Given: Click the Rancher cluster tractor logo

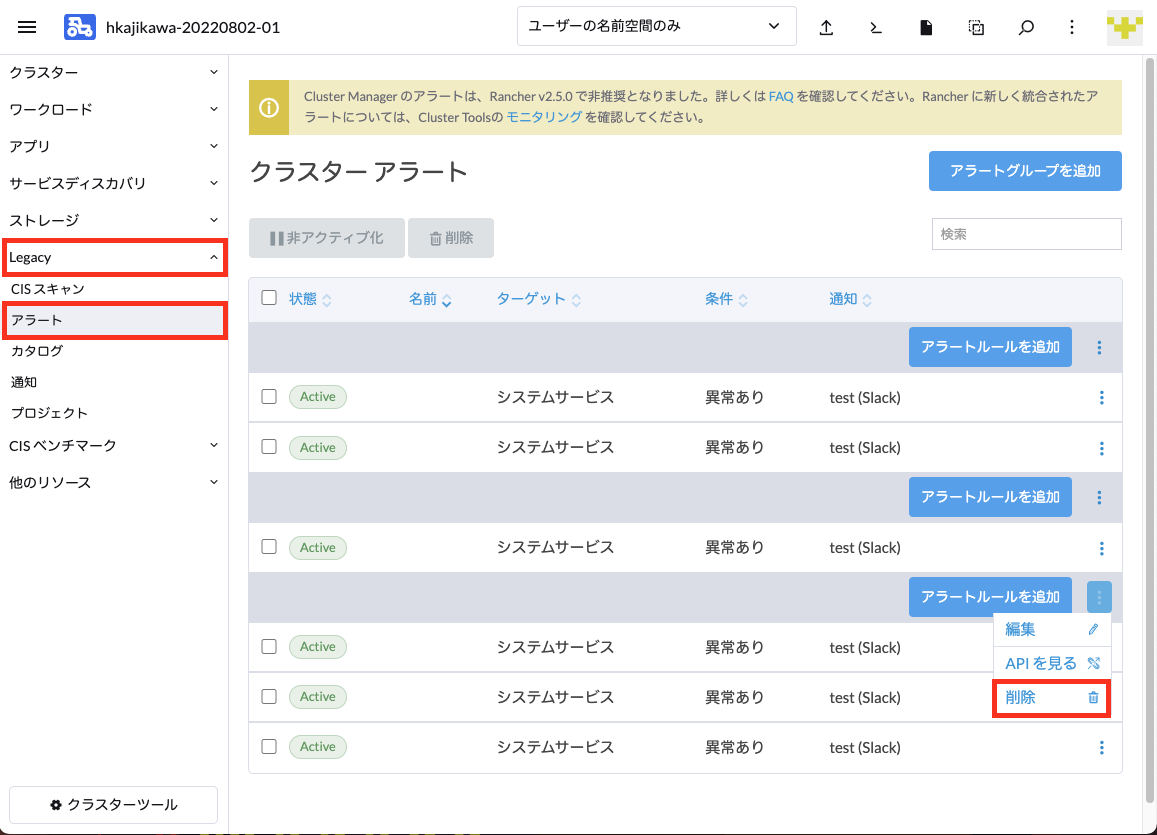Looking at the screenshot, I should (80, 27).
